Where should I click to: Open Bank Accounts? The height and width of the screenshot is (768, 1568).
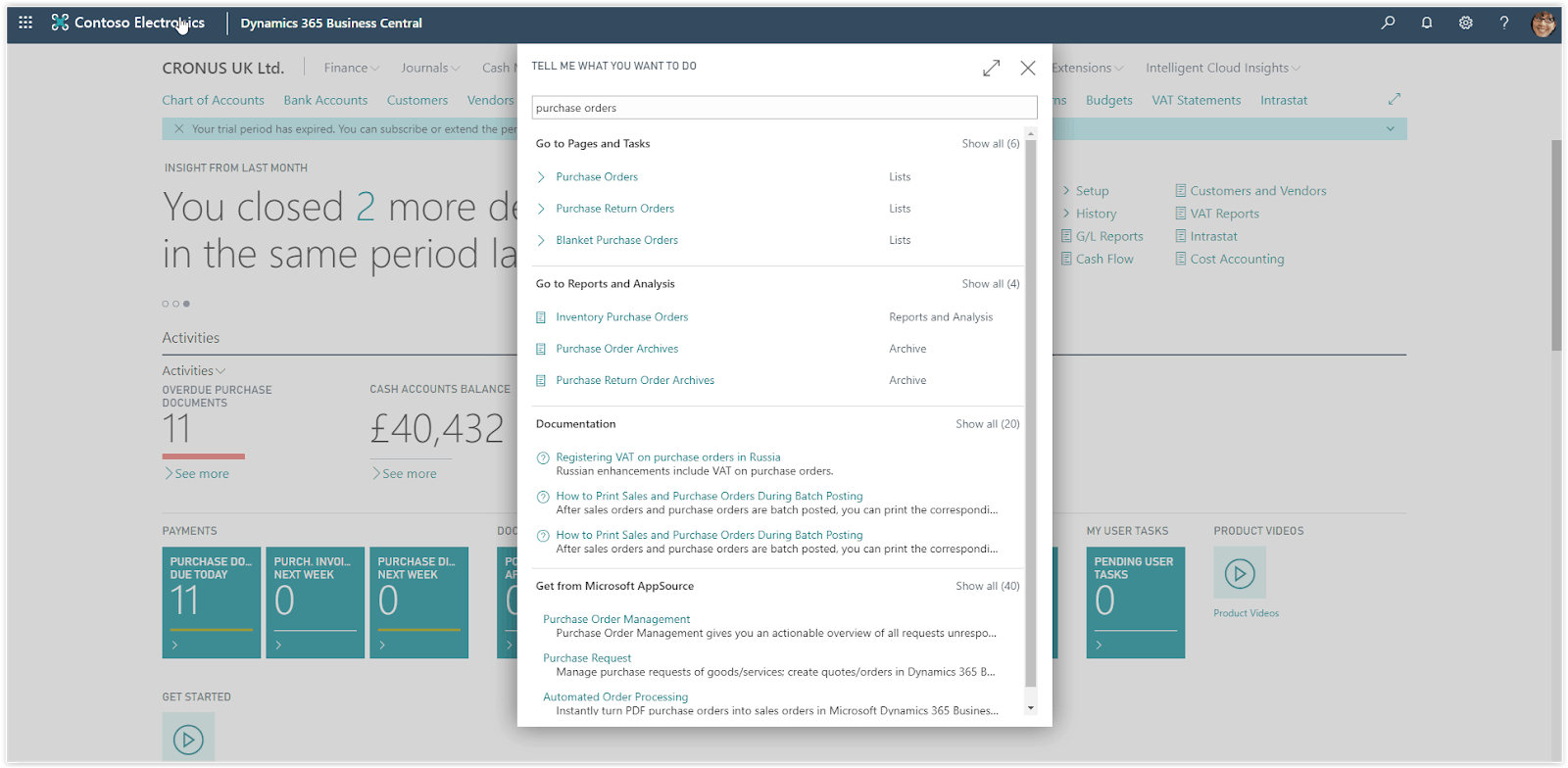point(325,100)
